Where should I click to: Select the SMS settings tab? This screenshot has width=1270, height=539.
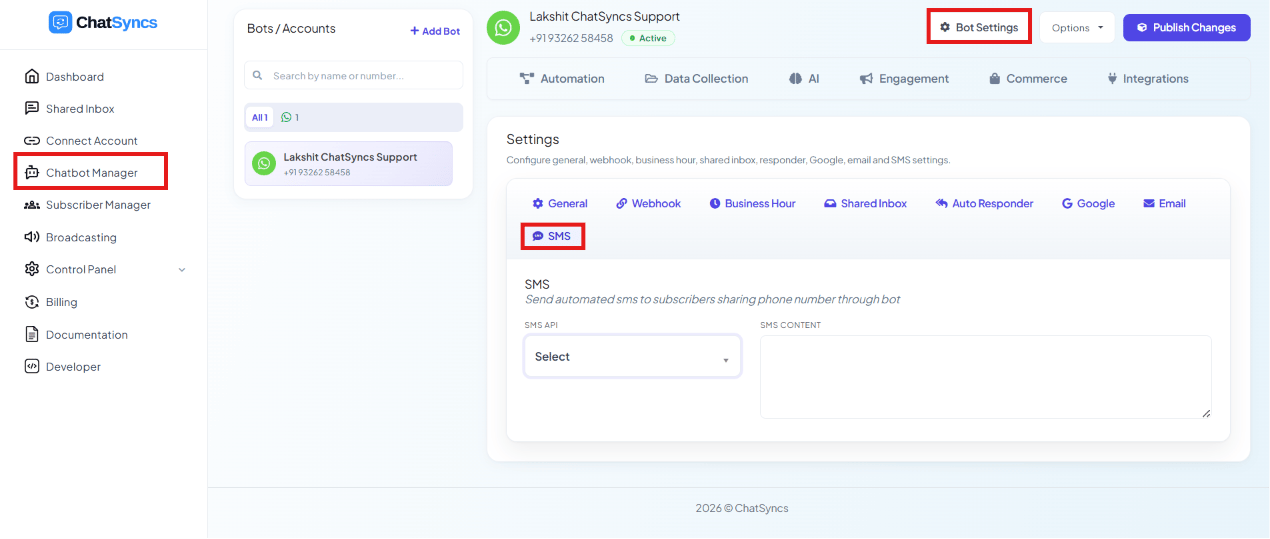(x=552, y=236)
